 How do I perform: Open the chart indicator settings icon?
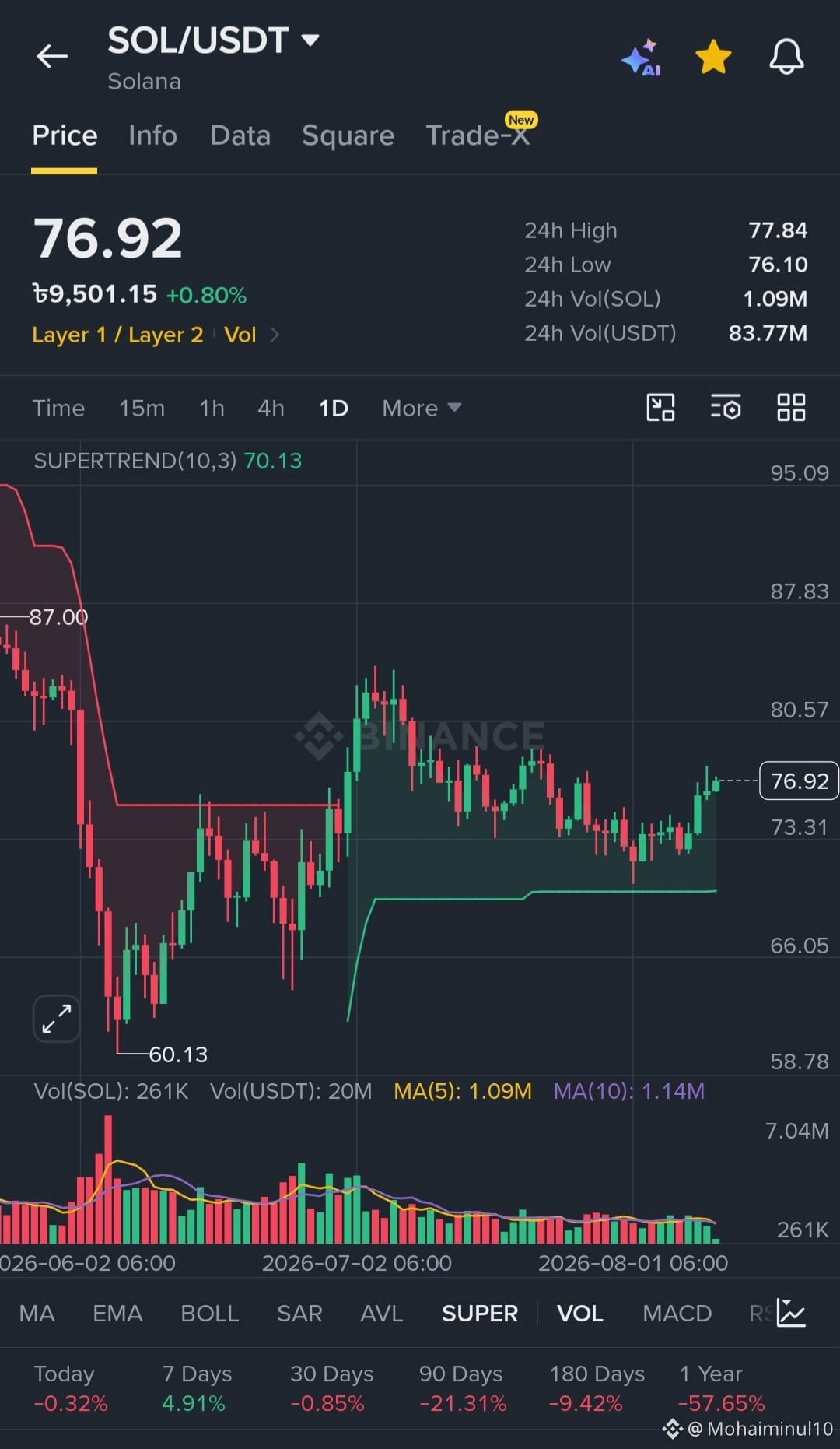[x=726, y=407]
